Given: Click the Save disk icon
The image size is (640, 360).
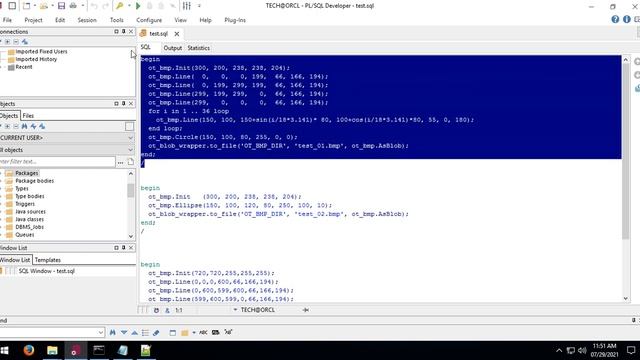Looking at the screenshot, I should (61, 6).
